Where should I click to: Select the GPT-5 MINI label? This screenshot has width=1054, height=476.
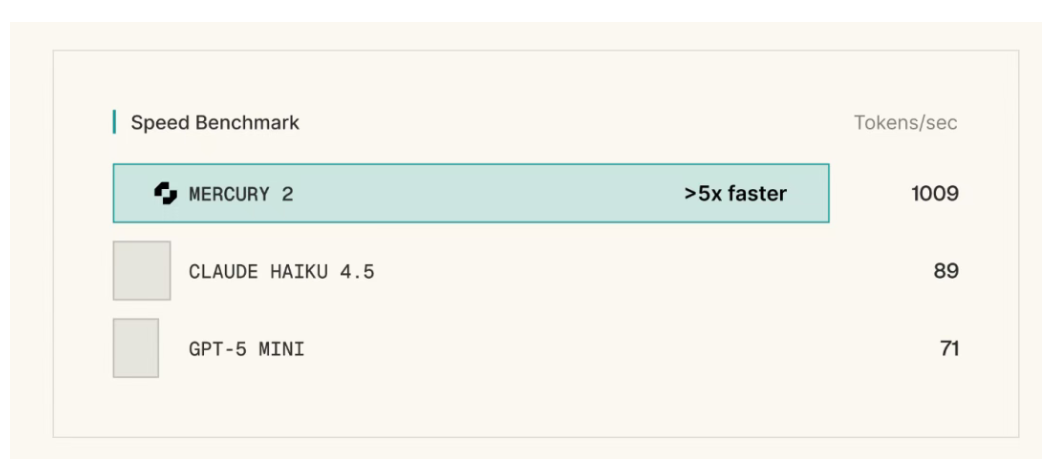pyautogui.click(x=246, y=349)
